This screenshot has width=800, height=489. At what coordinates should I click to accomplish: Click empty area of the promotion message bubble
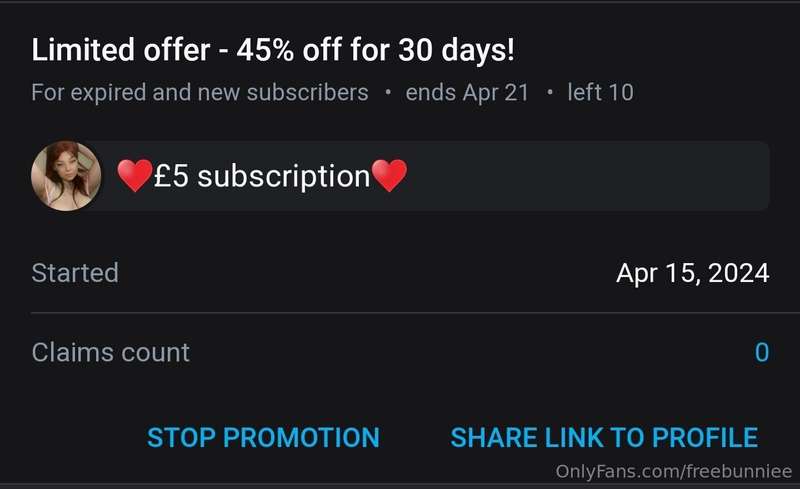pos(587,176)
